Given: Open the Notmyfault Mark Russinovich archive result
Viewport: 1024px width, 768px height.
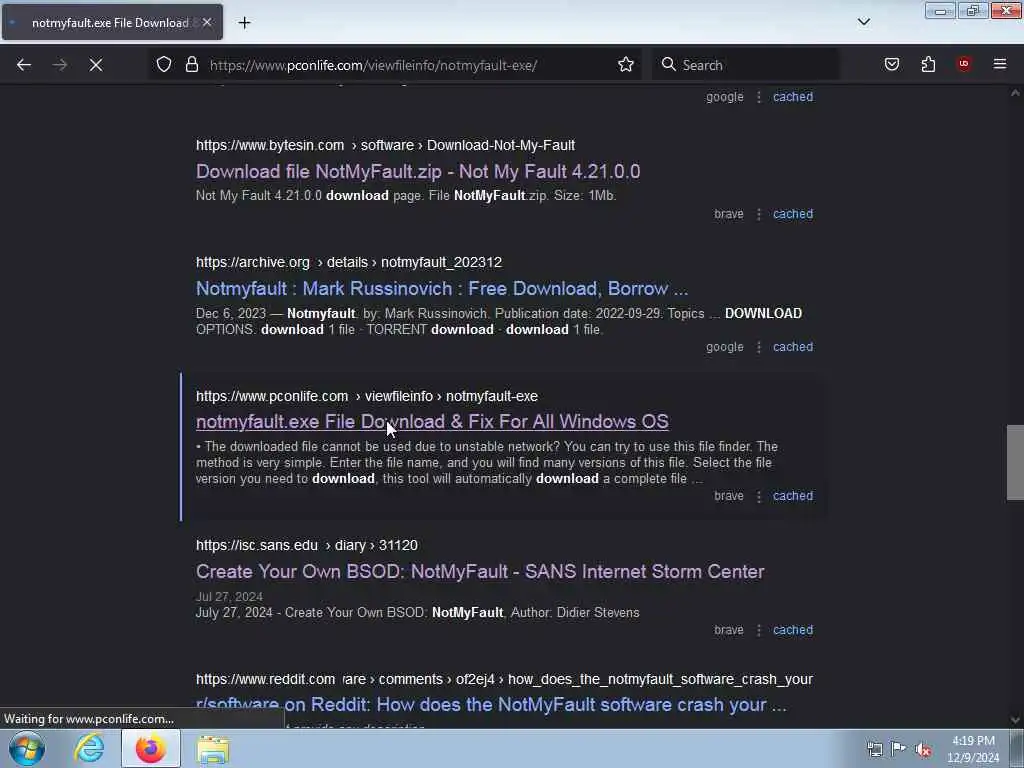Looking at the screenshot, I should click(442, 289).
